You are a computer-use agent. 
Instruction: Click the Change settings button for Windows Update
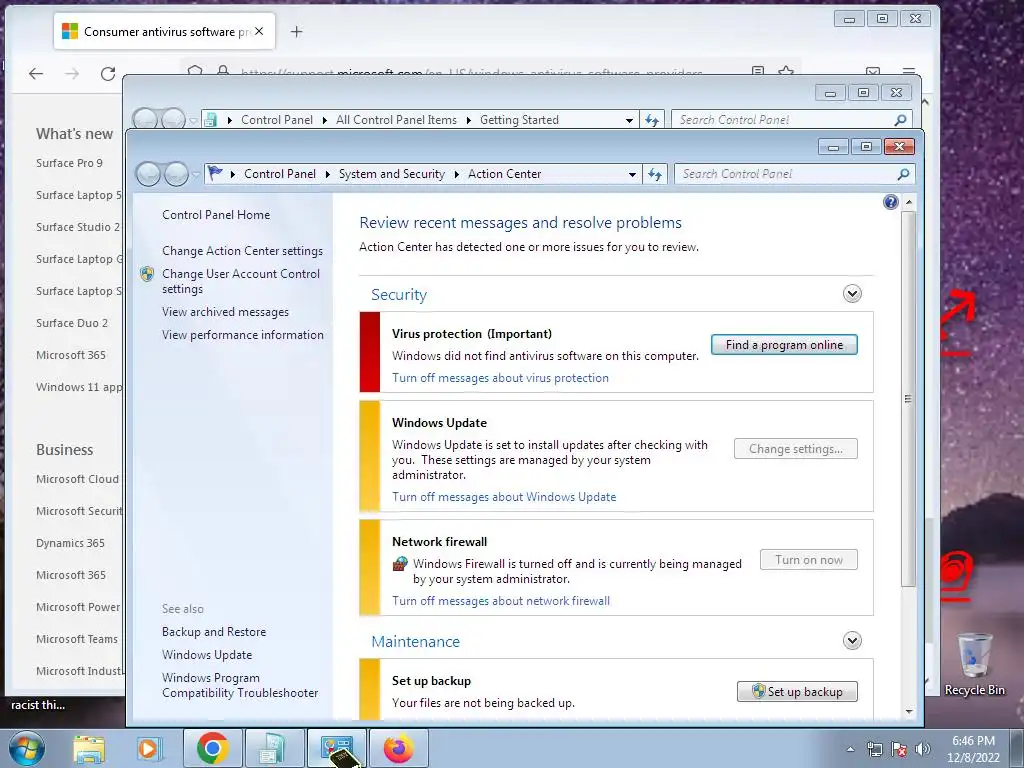pos(795,449)
